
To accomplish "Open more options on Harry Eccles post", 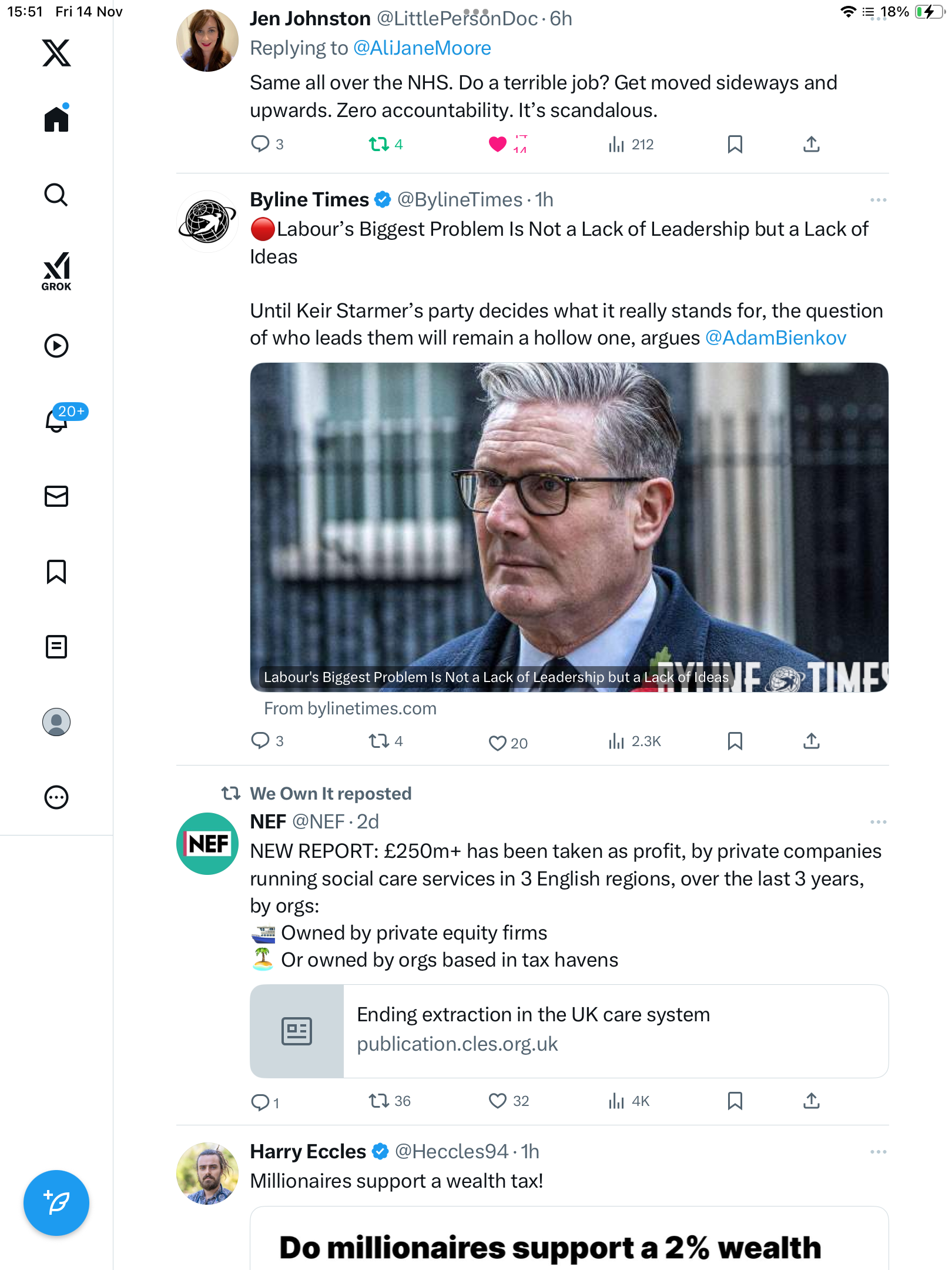I will 878,1152.
